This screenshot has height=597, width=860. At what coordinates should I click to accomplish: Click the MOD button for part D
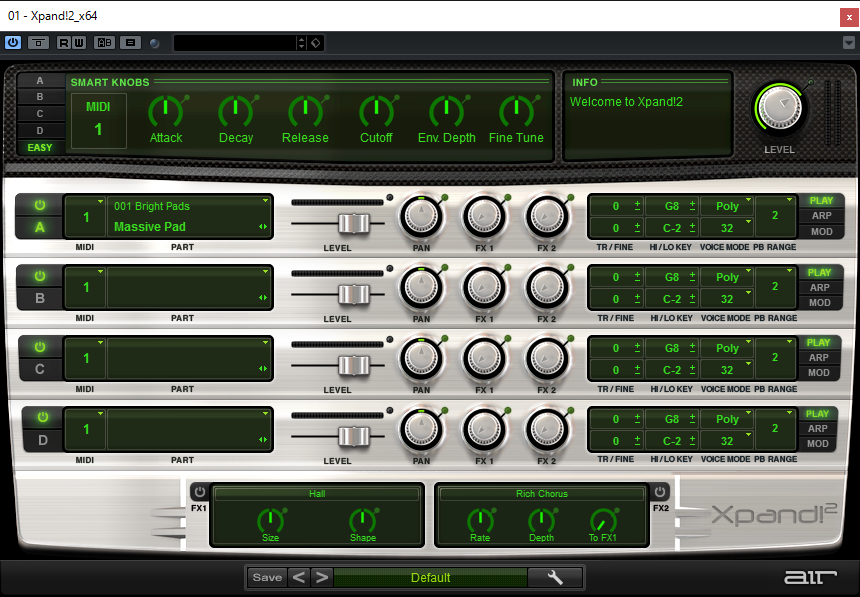[817, 443]
